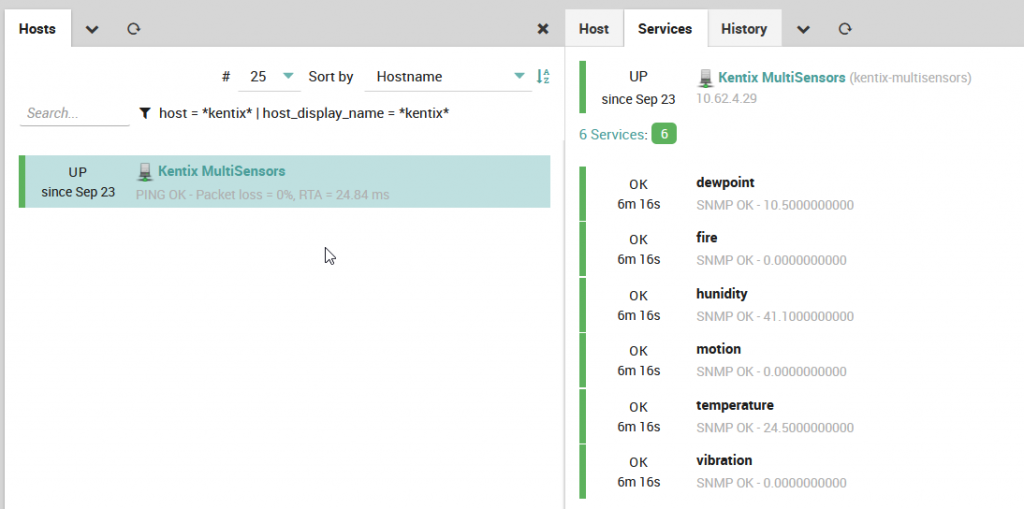Focus the Search input field
Viewport: 1024px width, 509px height.
pos(74,113)
